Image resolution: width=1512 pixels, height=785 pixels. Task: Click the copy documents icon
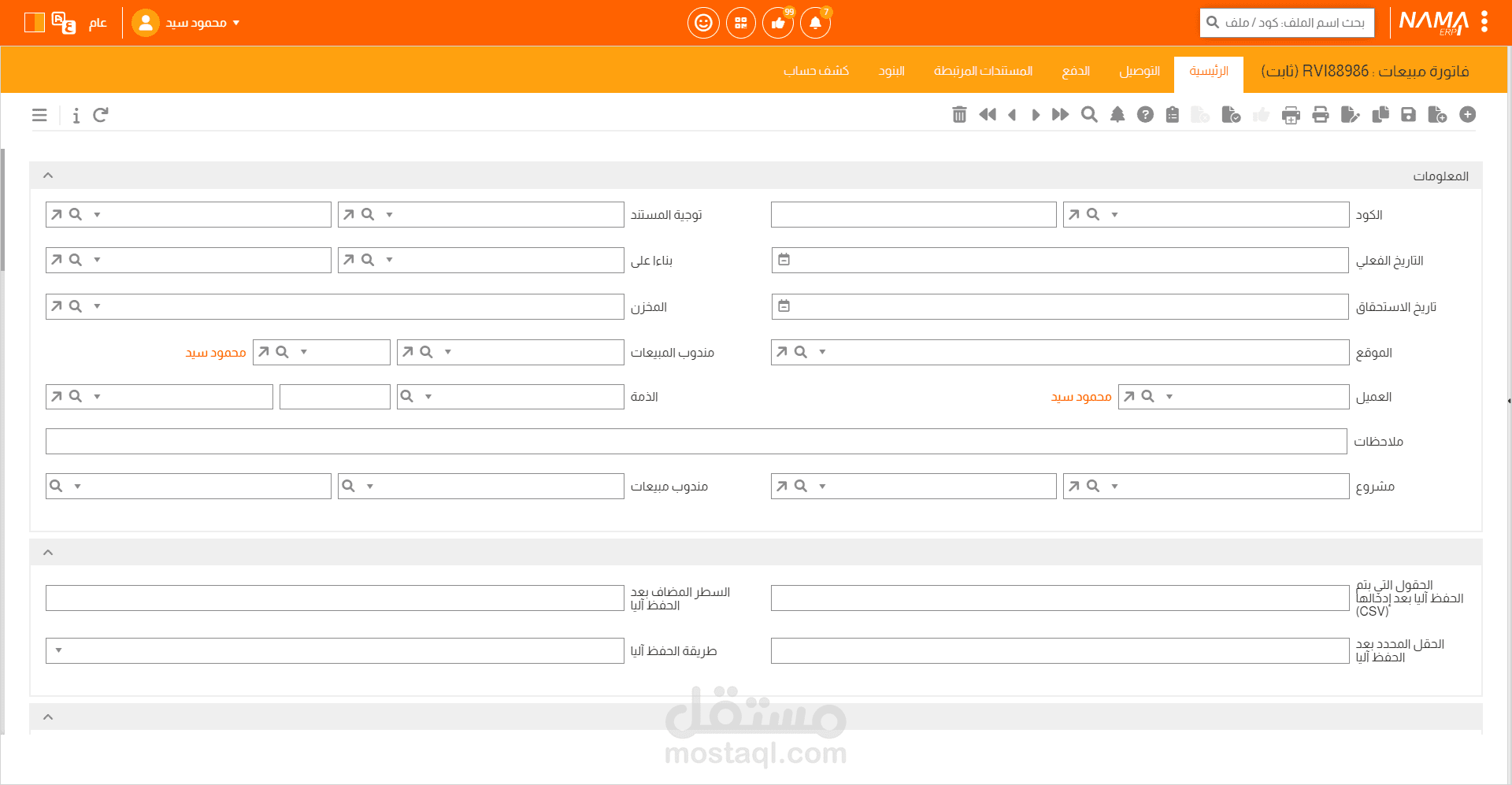tap(1380, 115)
